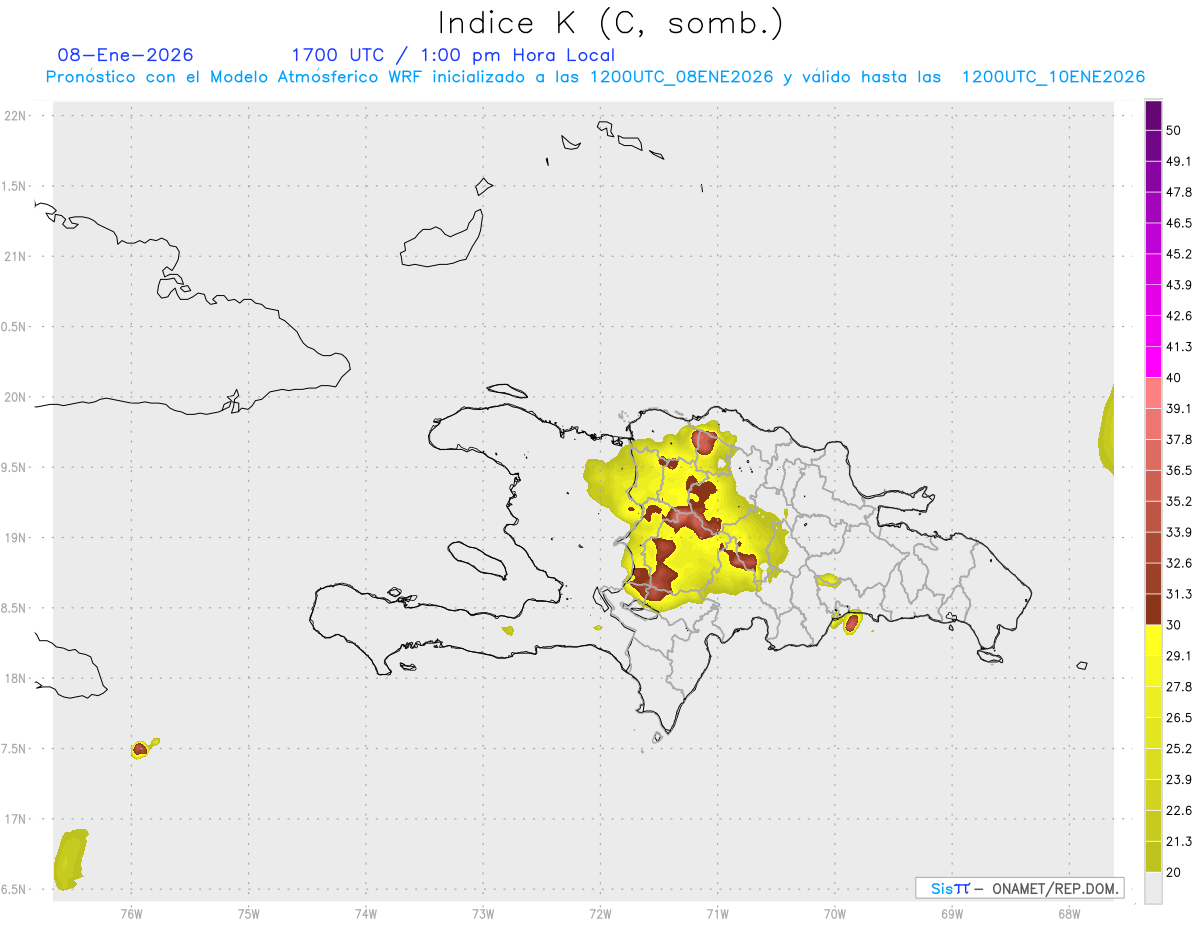Select the olive swatch between 20 and 21.3
Screen dimensions: 1200x927
1153,856
